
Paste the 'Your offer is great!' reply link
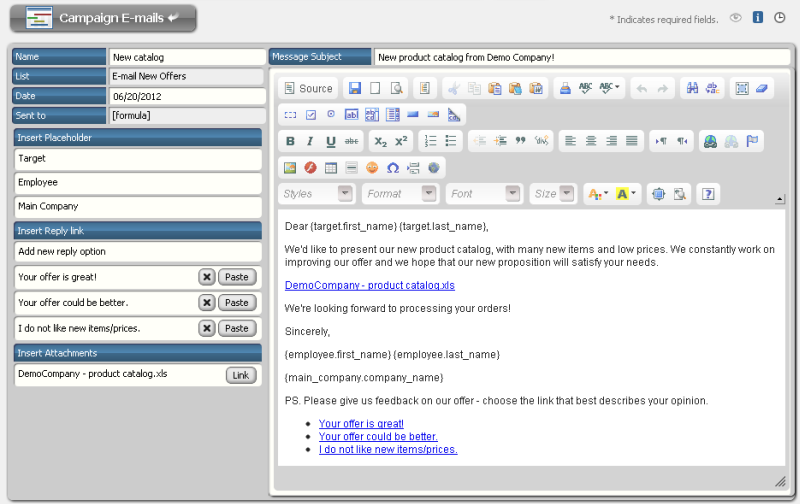(x=235, y=277)
